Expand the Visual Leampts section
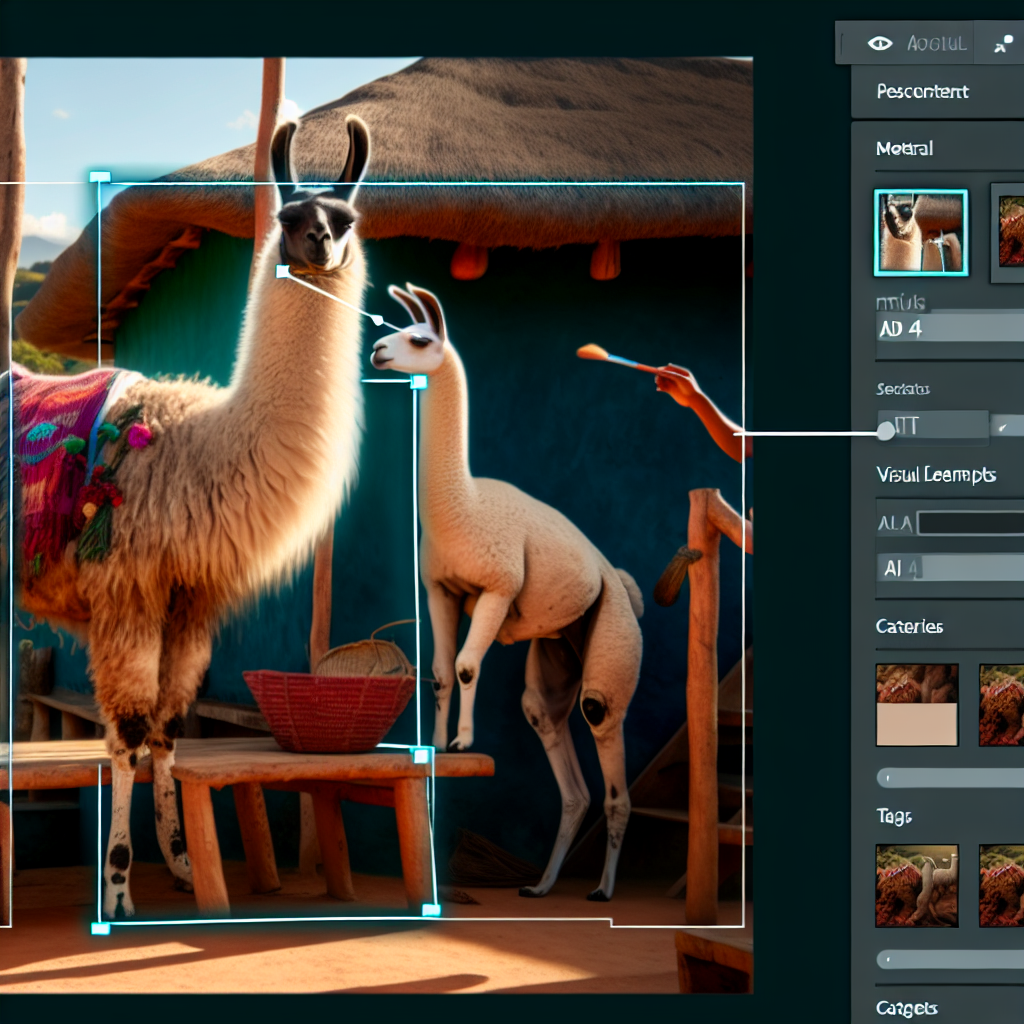The image size is (1024, 1024). pos(935,476)
